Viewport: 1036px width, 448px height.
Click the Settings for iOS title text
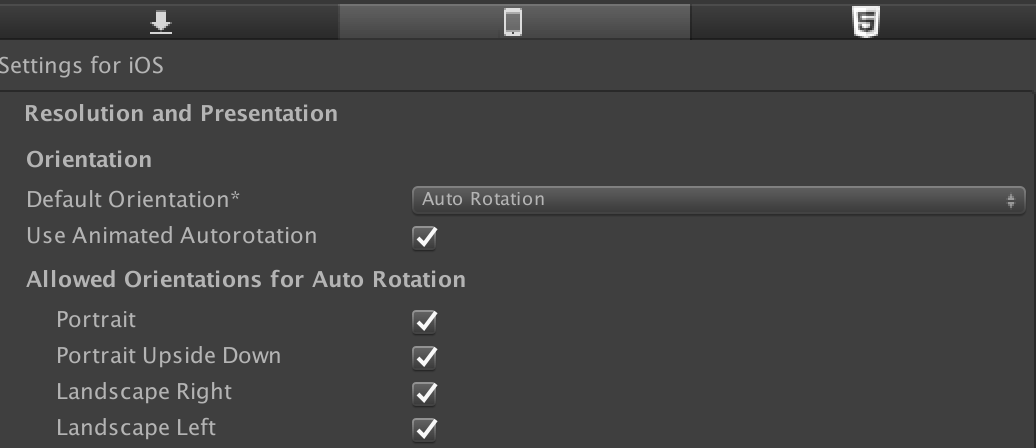81,66
